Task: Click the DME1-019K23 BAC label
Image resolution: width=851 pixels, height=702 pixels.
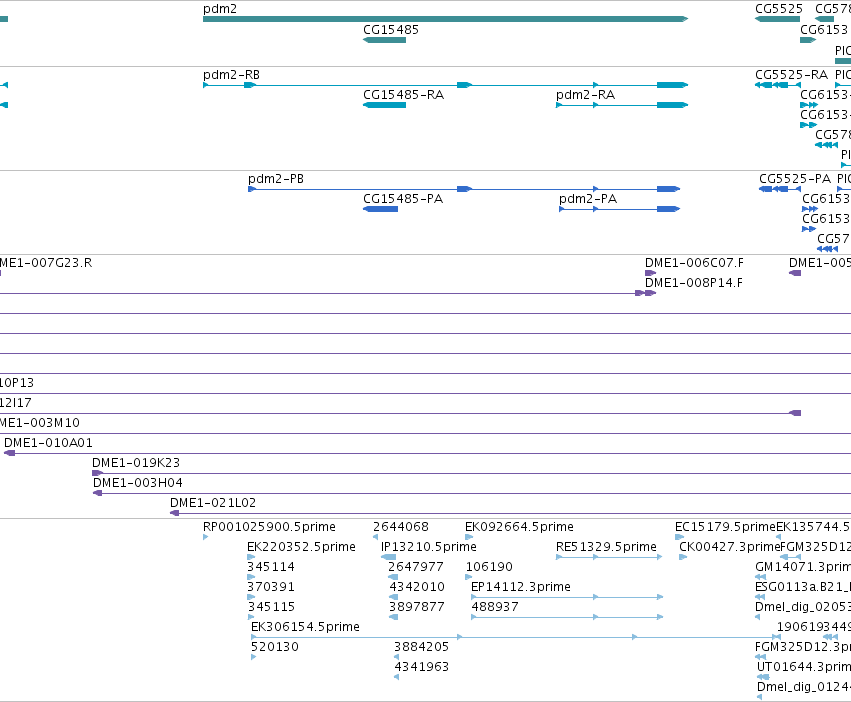Action: pyautogui.click(x=136, y=463)
